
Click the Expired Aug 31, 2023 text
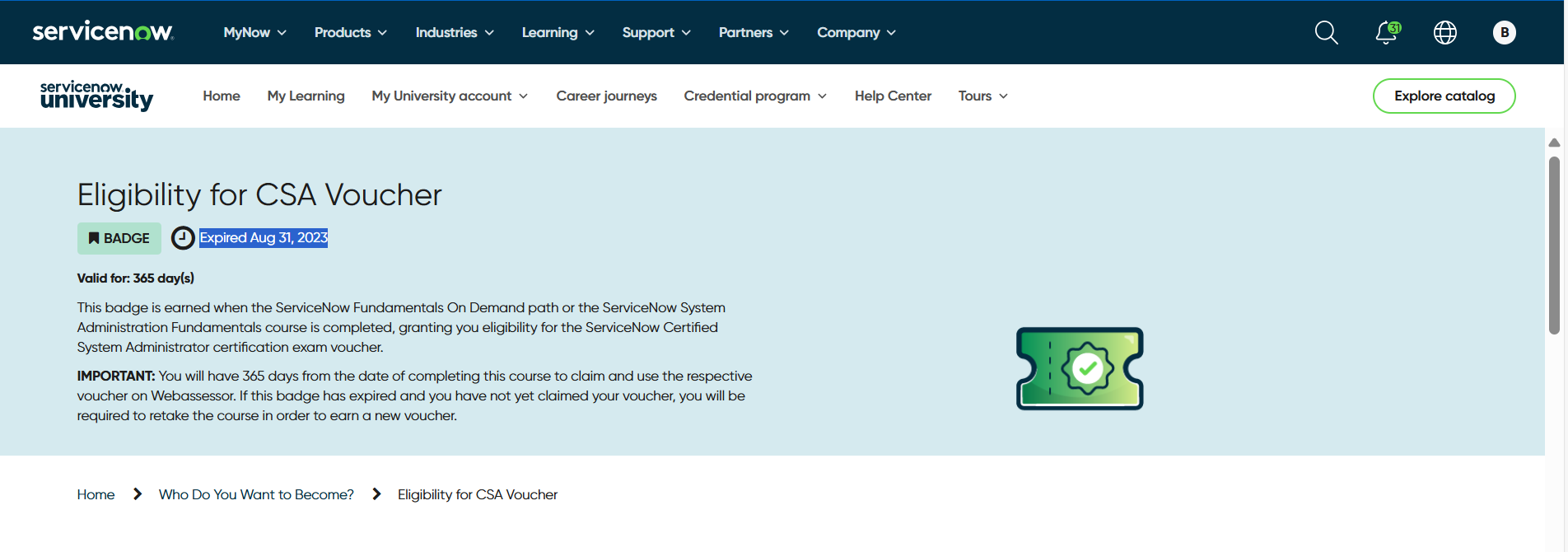click(264, 238)
